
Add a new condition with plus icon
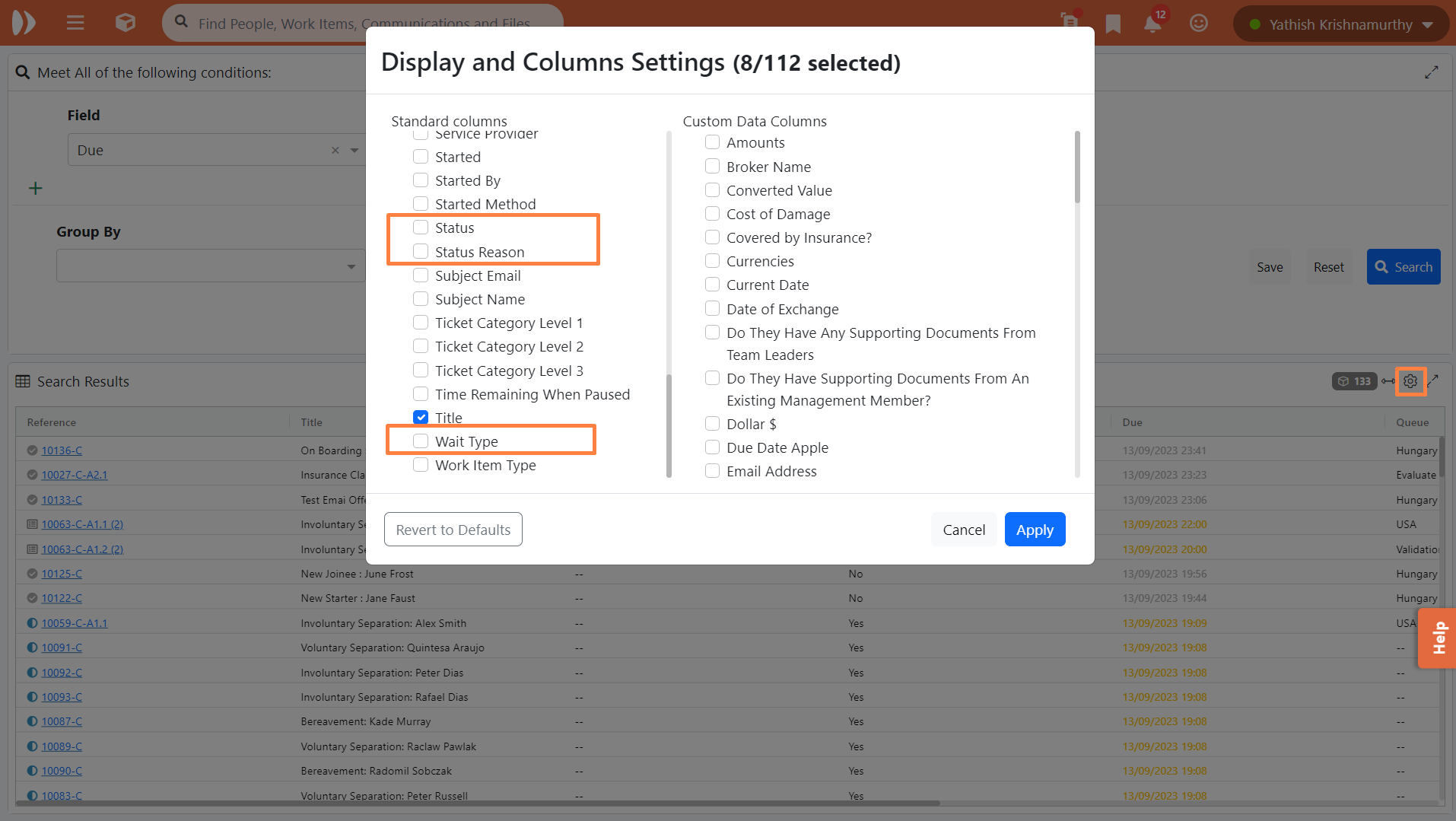(36, 188)
